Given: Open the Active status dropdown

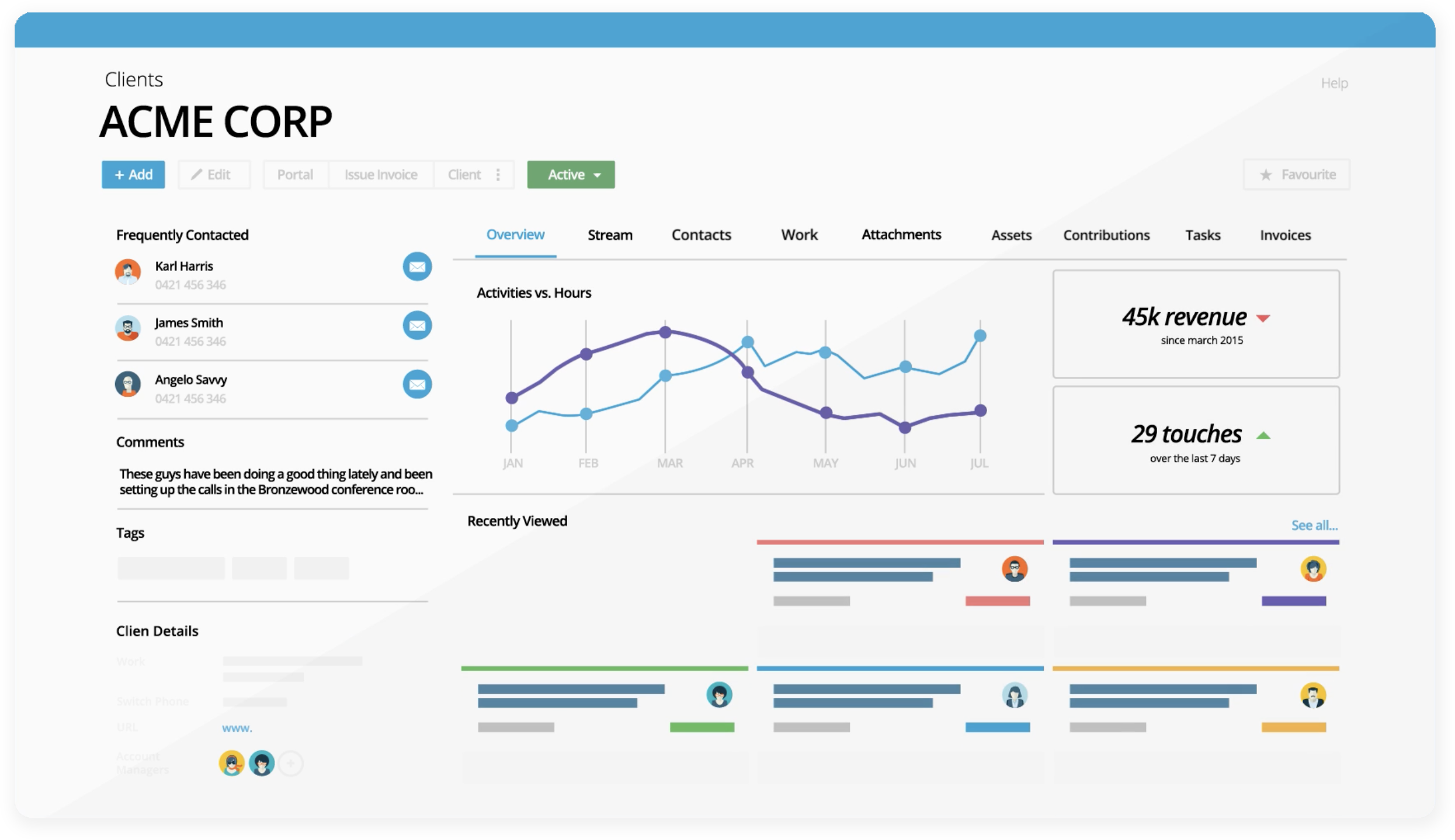Looking at the screenshot, I should tap(571, 175).
